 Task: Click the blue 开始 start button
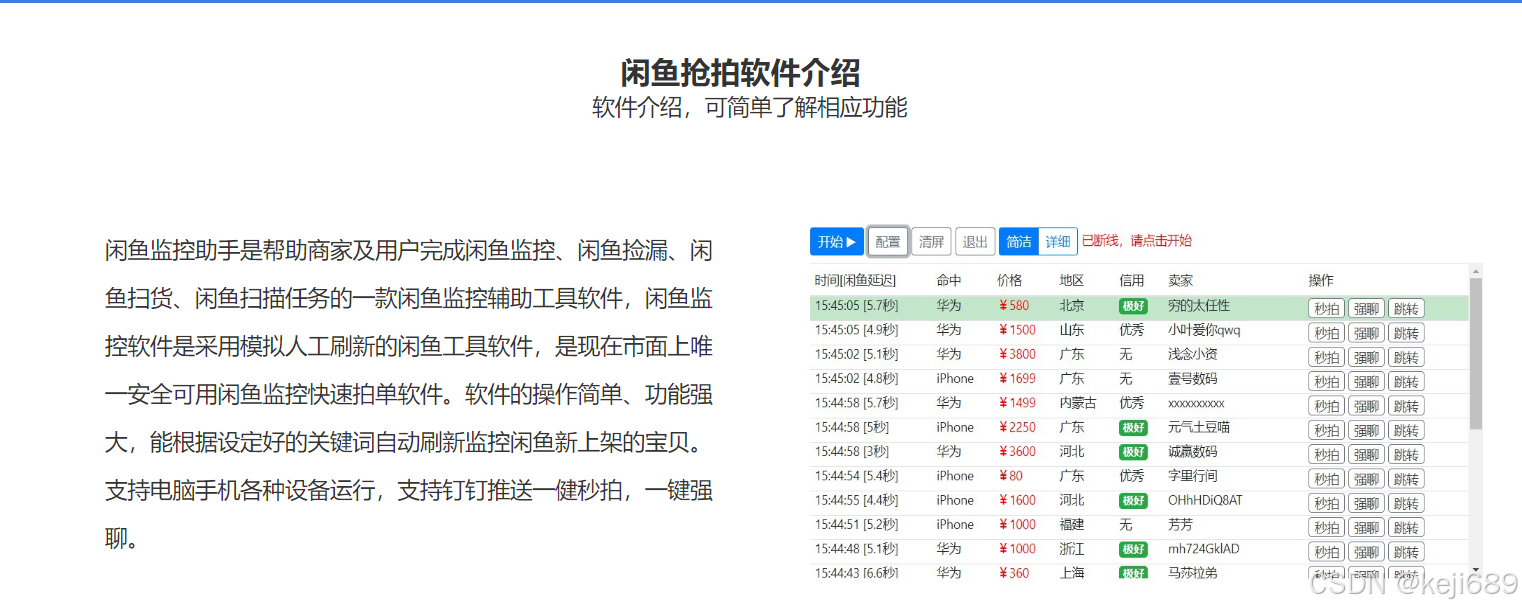837,241
